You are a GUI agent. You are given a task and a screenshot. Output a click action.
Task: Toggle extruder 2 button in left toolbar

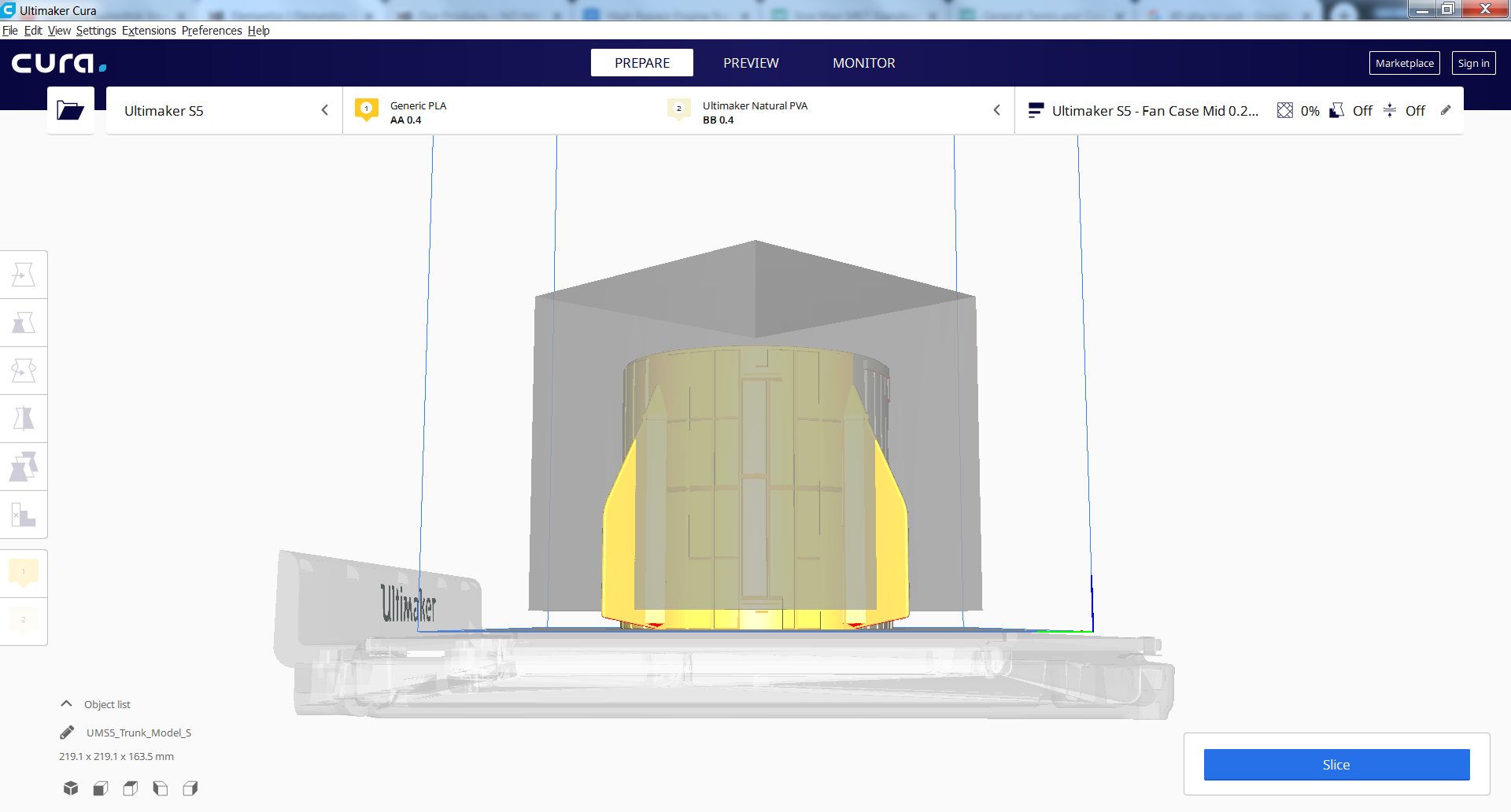(24, 620)
